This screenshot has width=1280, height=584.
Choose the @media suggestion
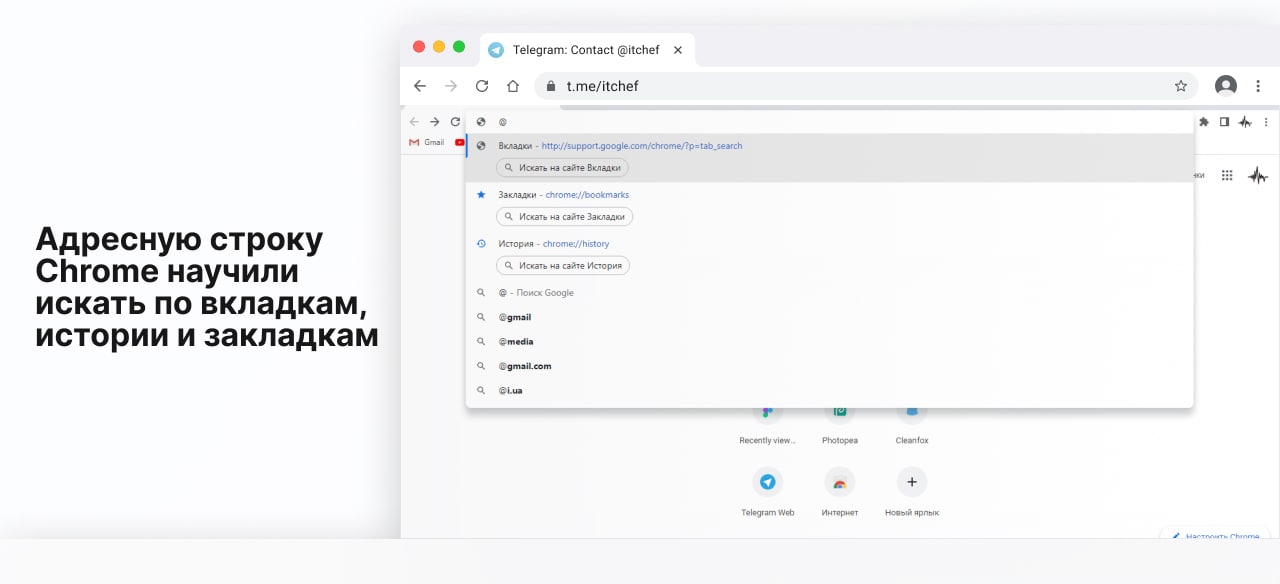click(x=829, y=342)
